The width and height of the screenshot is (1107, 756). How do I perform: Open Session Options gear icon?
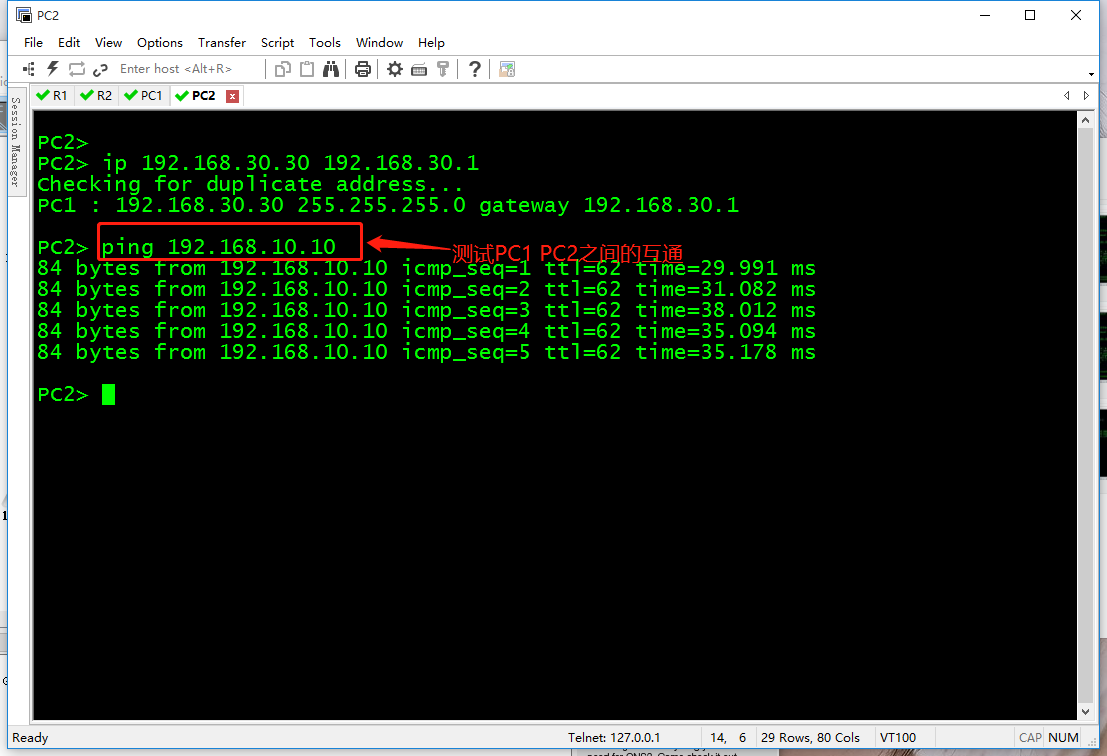pos(395,69)
